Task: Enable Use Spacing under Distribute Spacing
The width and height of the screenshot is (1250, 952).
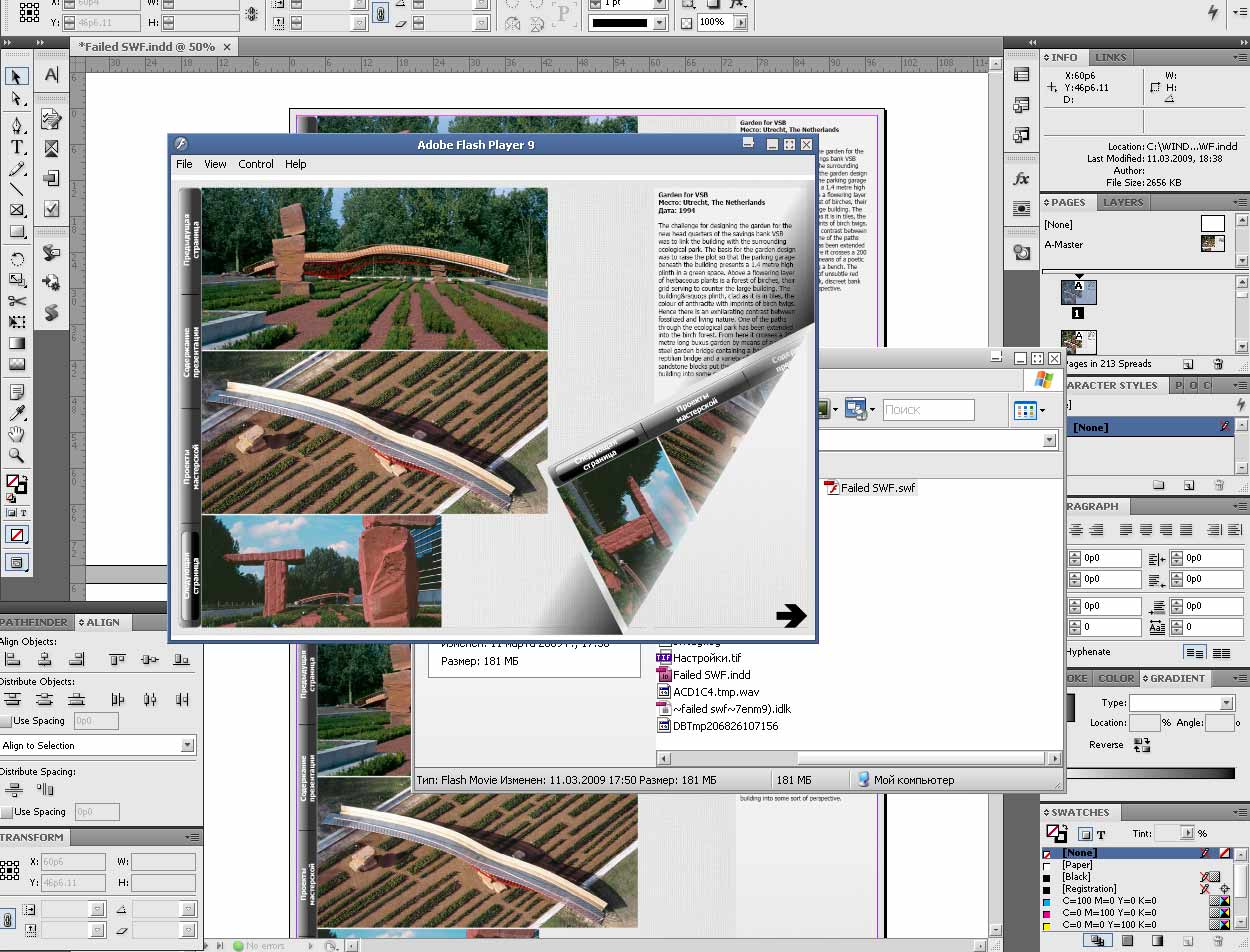Action: click(x=6, y=812)
